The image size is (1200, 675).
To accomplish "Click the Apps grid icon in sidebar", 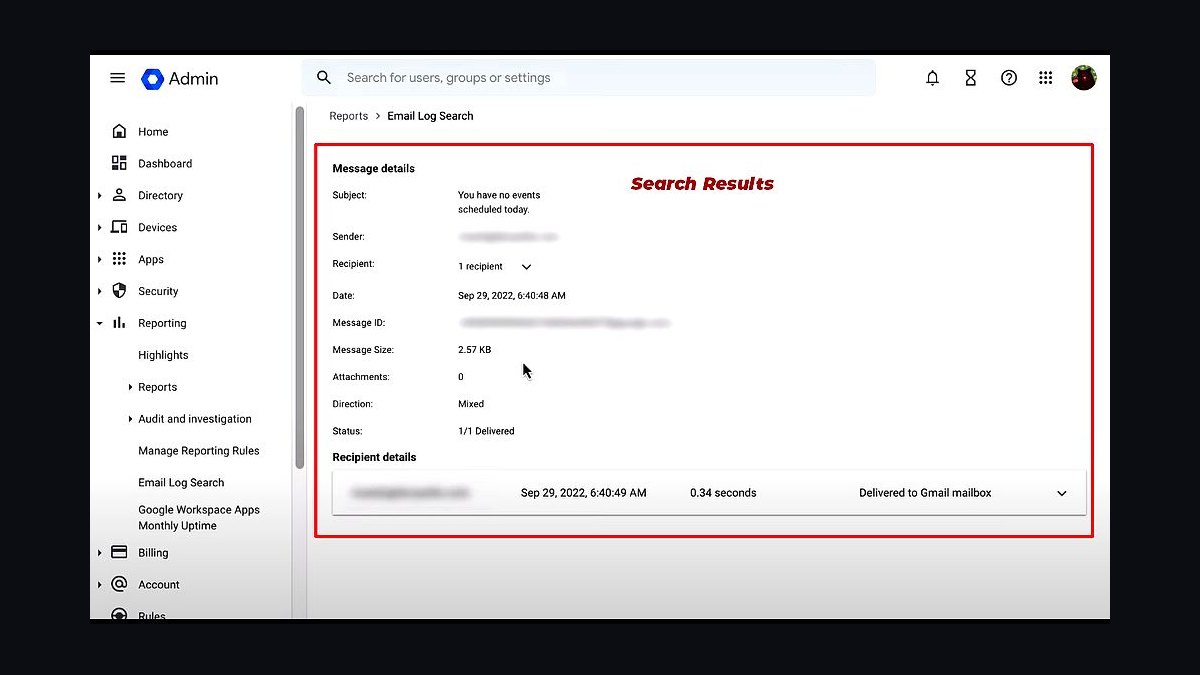I will 119,259.
